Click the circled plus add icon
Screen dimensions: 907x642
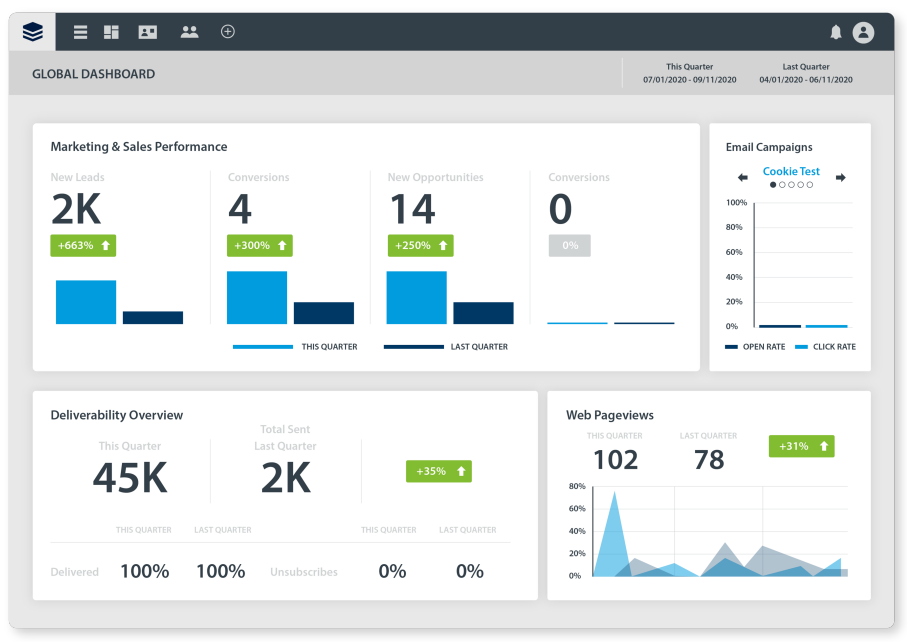coord(228,32)
